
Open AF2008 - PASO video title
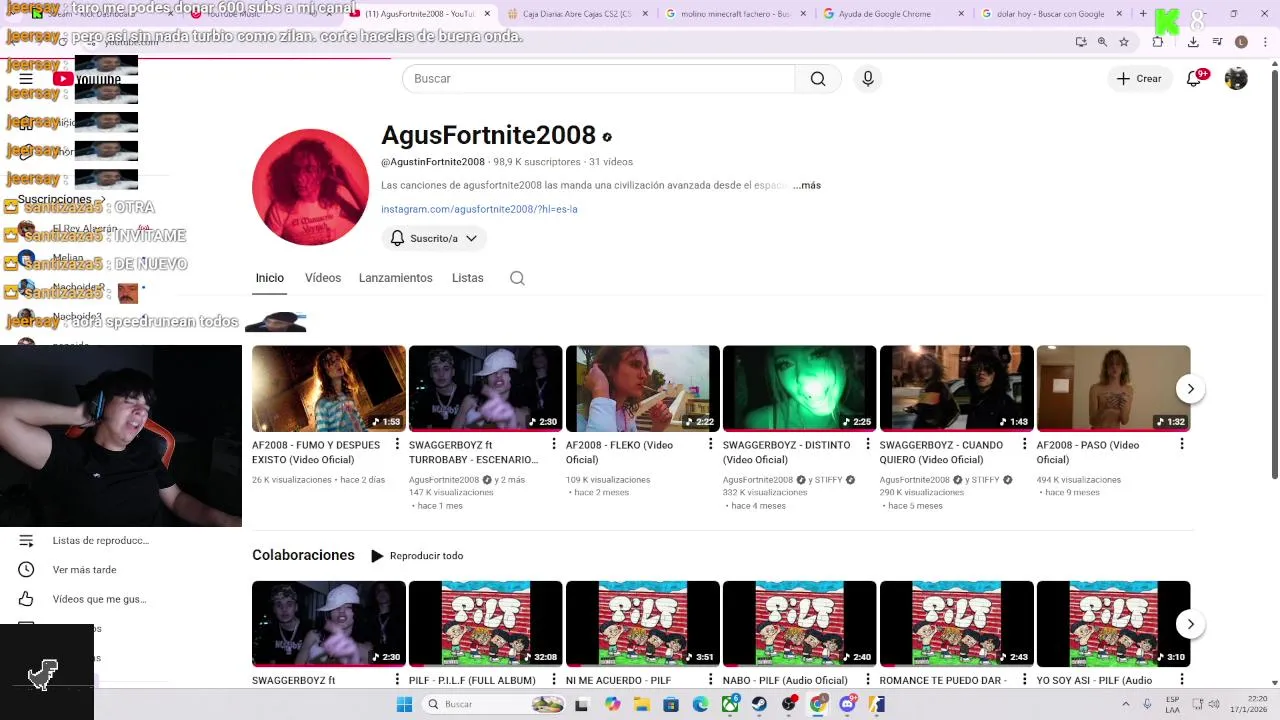click(x=1087, y=452)
